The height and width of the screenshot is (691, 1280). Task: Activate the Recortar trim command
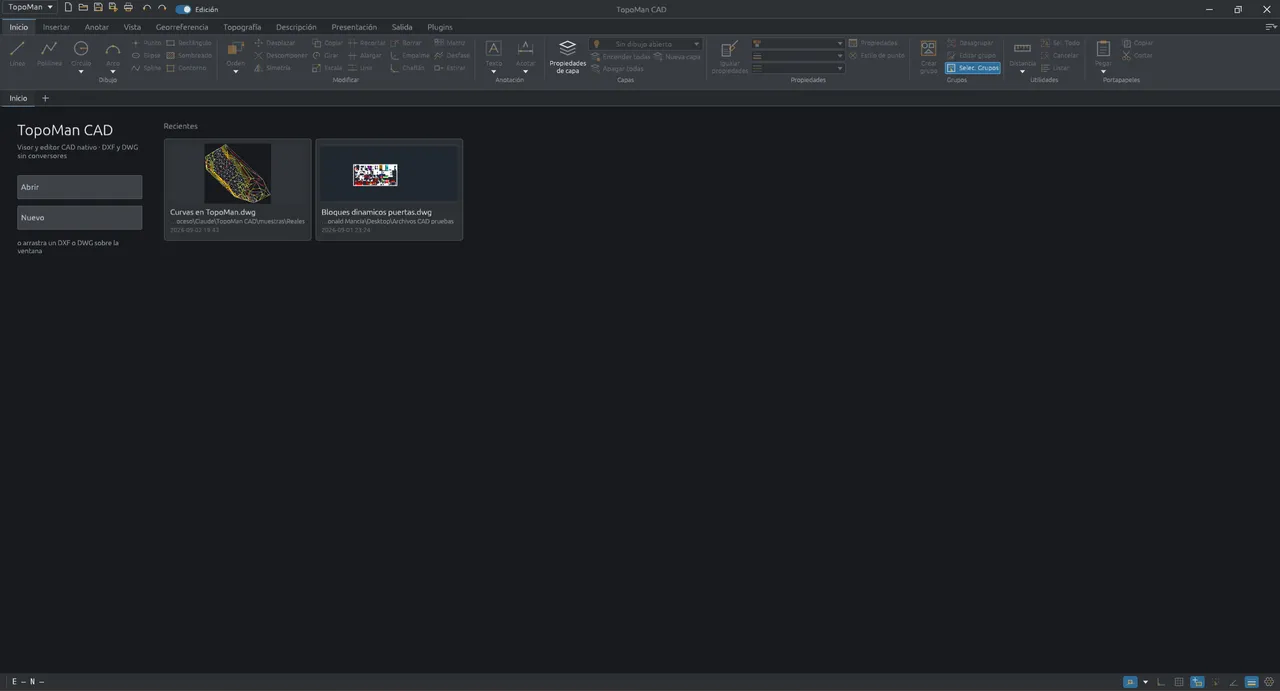366,43
